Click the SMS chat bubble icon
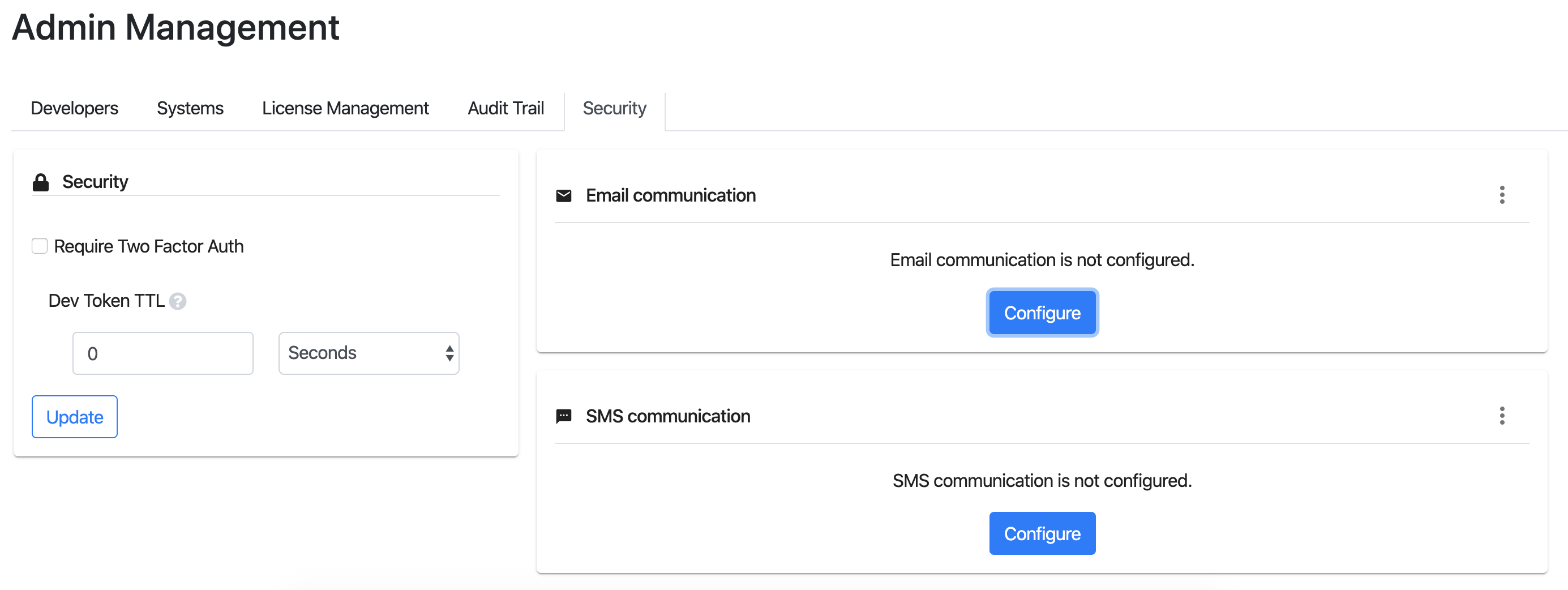Image resolution: width=1568 pixels, height=590 pixels. [564, 417]
